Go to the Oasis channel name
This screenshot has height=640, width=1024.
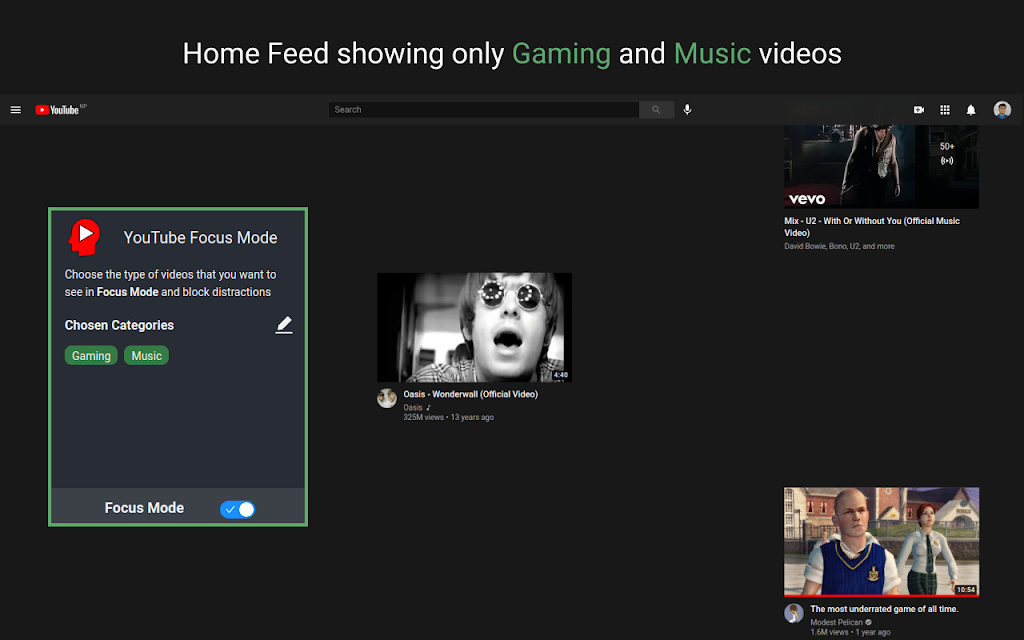[413, 408]
